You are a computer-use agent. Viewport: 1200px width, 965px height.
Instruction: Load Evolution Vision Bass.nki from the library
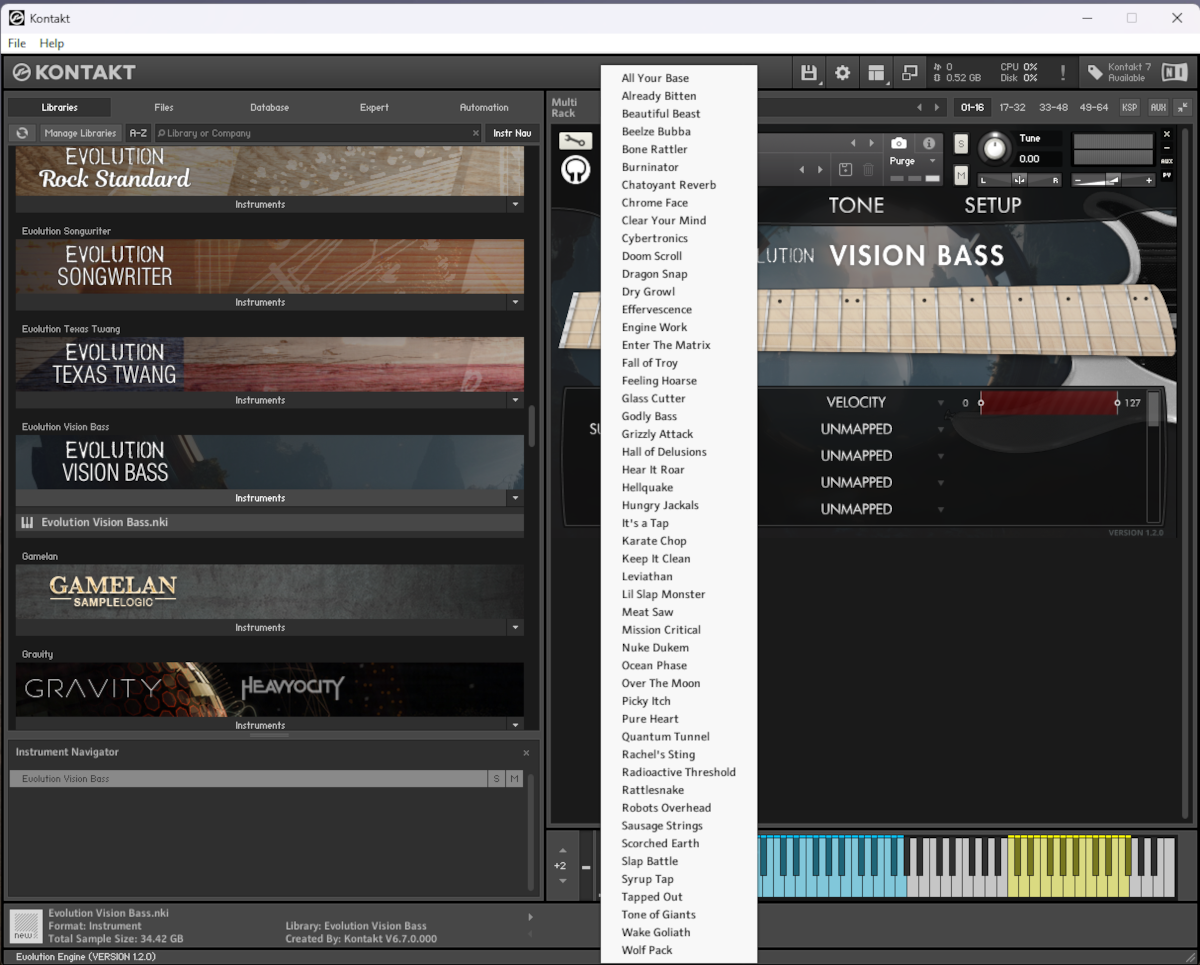[x=270, y=522]
